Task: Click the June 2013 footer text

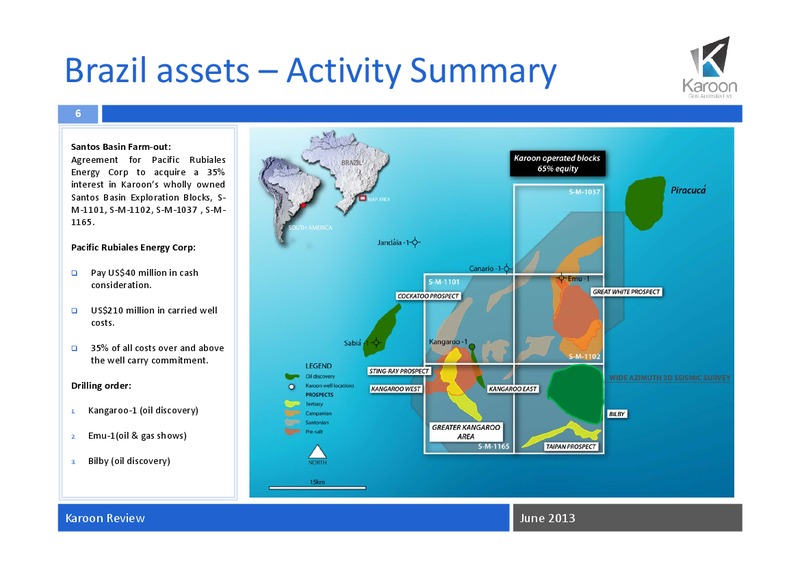Action: point(547,518)
